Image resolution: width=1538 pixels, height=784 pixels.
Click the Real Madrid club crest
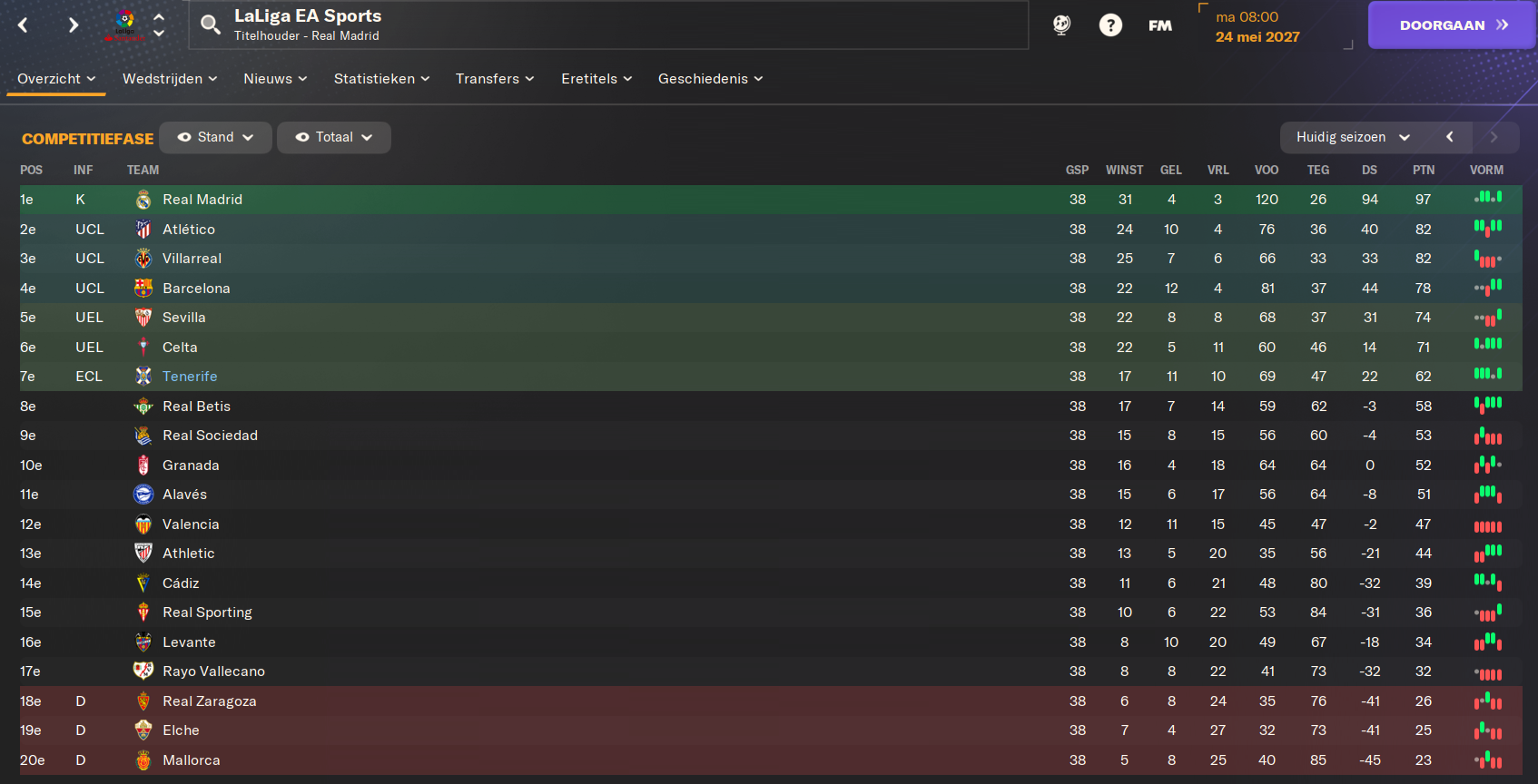(143, 200)
